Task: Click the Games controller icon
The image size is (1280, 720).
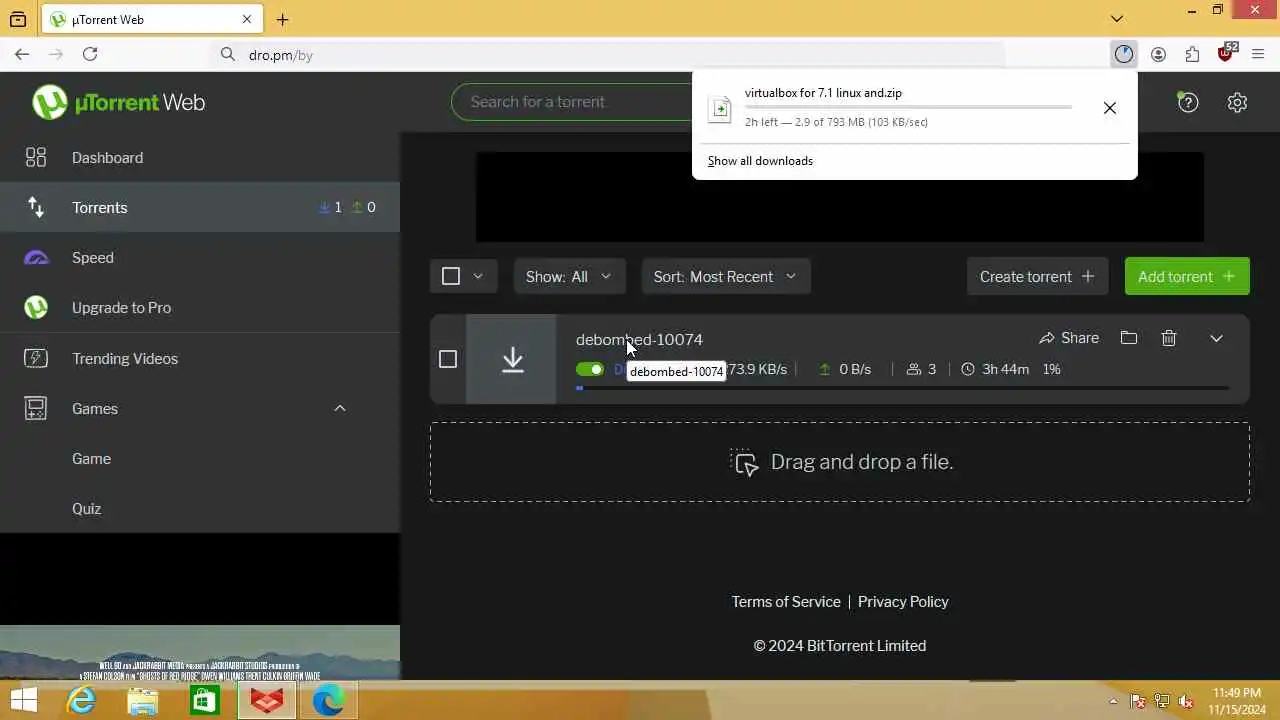Action: (36, 409)
